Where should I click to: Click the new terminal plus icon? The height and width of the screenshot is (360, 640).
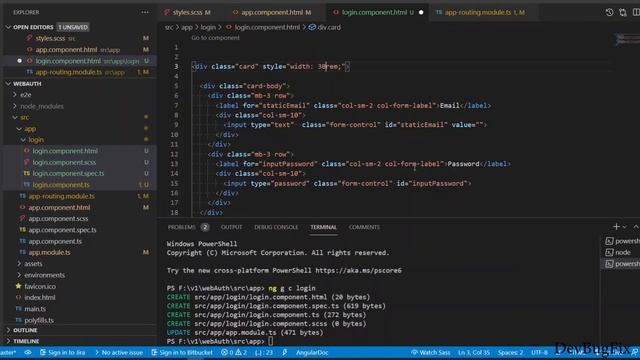pos(616,227)
